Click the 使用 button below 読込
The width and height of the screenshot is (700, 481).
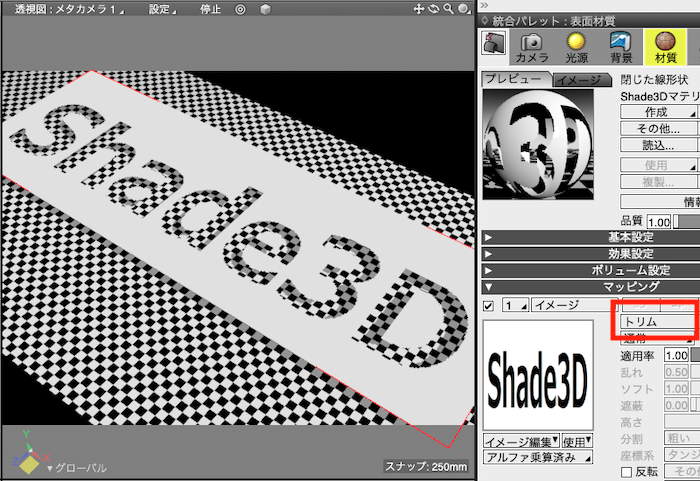(x=658, y=165)
